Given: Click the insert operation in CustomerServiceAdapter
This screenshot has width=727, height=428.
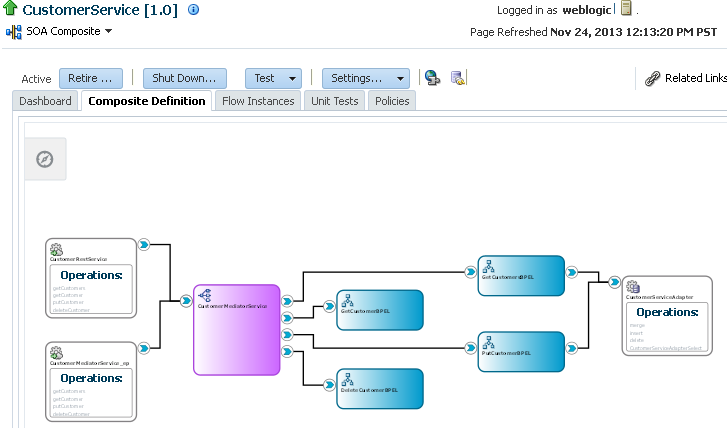Looking at the screenshot, I should pos(636,333).
